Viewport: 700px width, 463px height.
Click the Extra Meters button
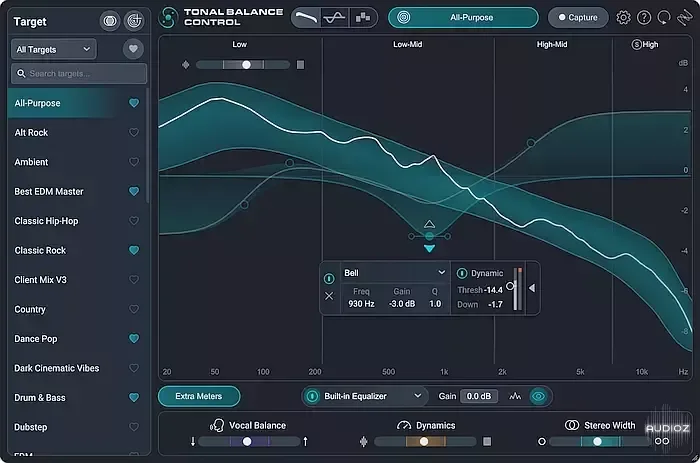coord(199,396)
